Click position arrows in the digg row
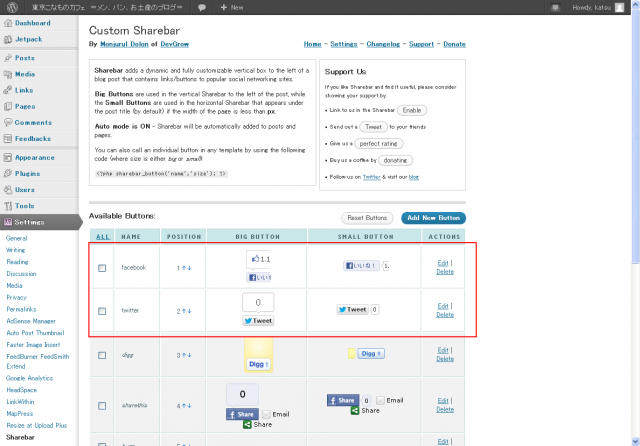The width and height of the screenshot is (640, 446). click(x=187, y=355)
